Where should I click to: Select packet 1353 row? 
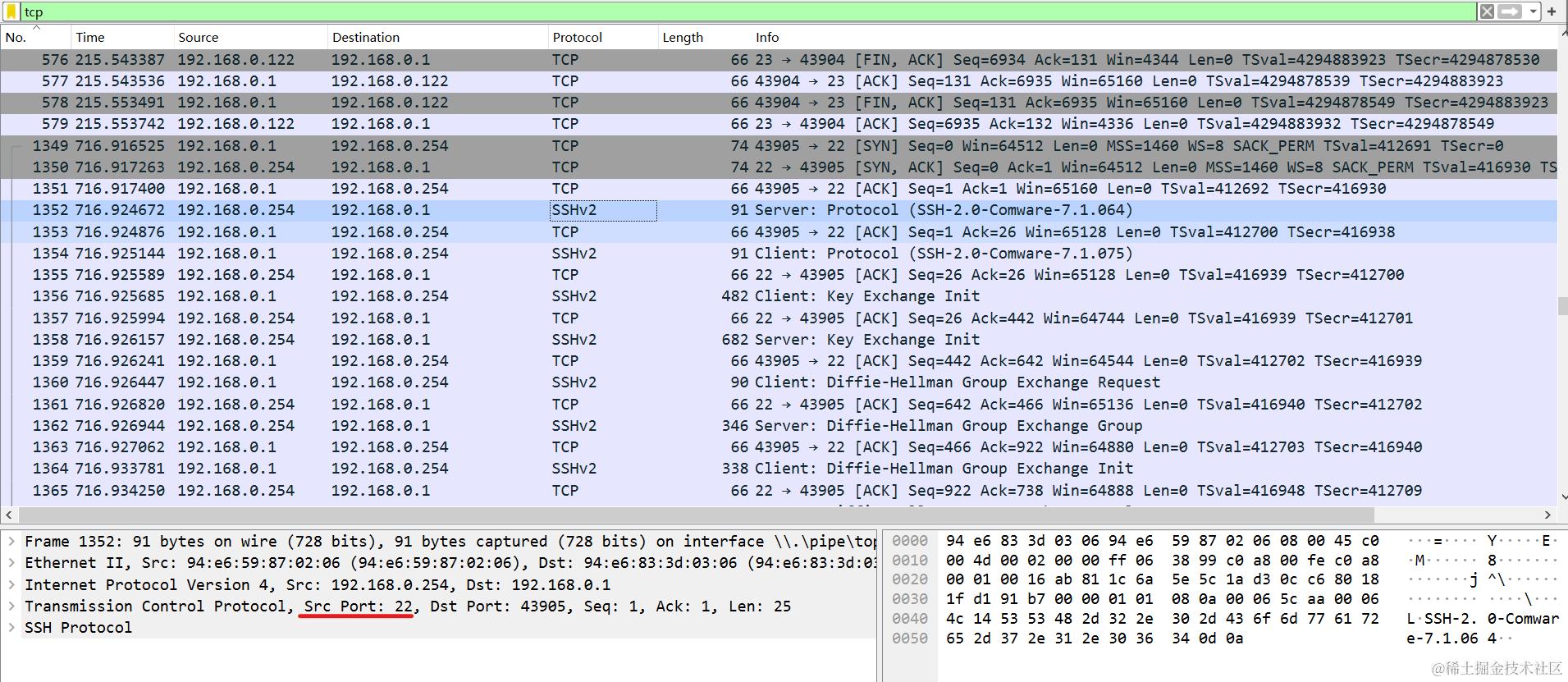(779, 232)
